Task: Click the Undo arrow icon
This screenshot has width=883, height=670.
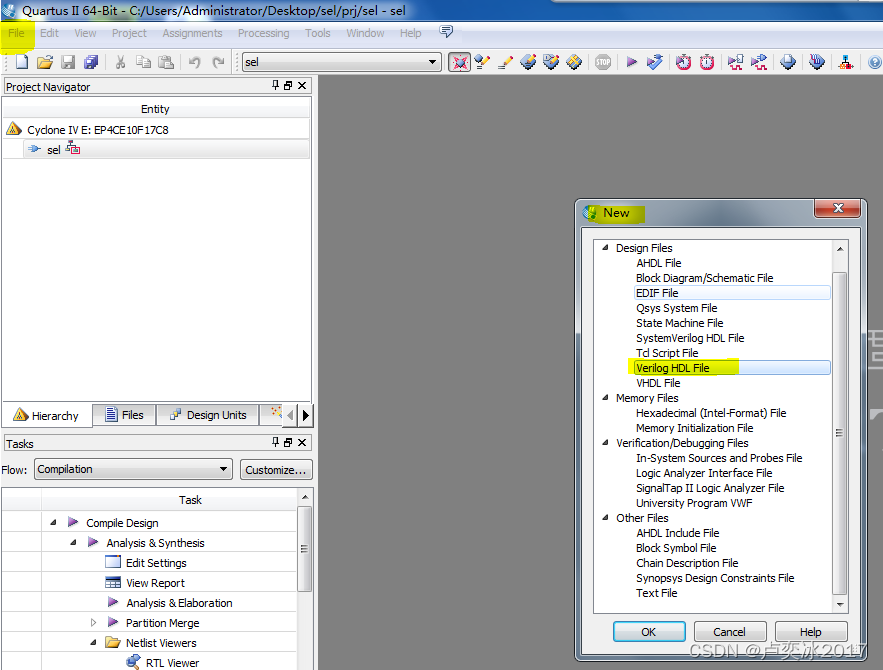Action: coord(195,62)
